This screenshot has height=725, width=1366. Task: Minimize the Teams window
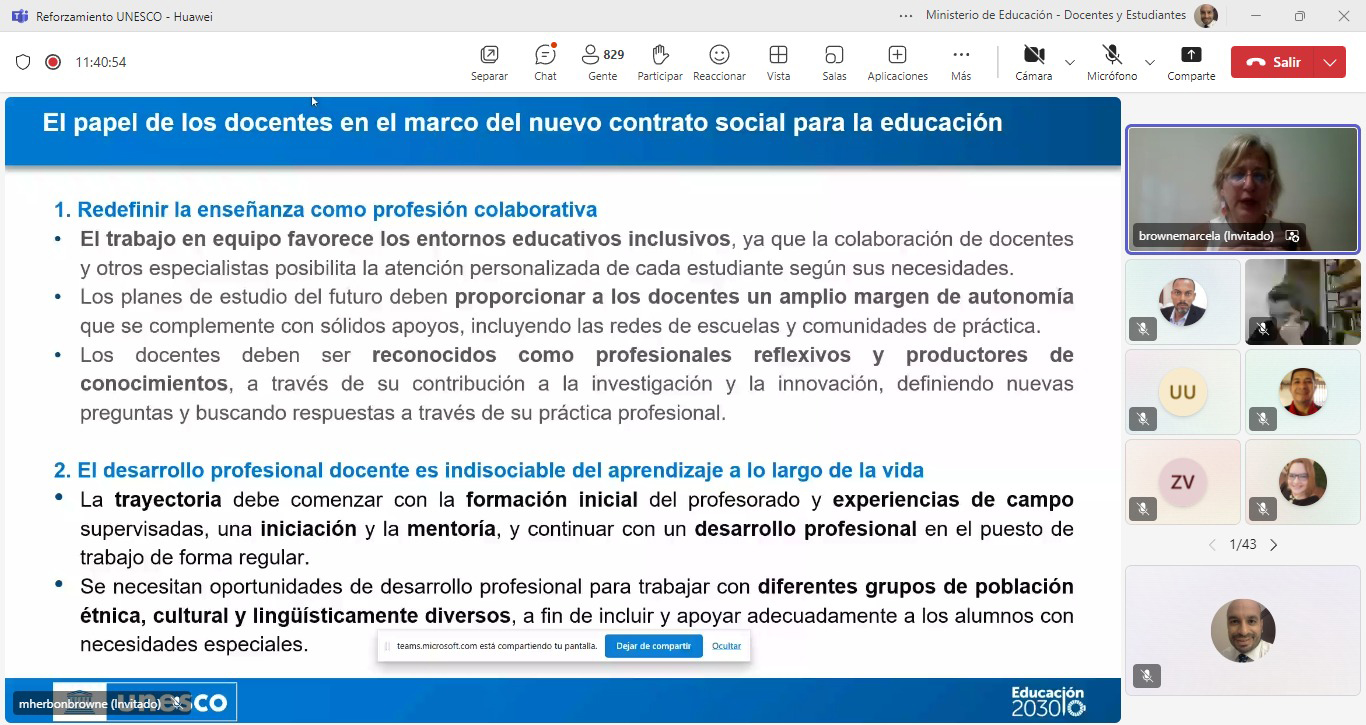(1254, 16)
